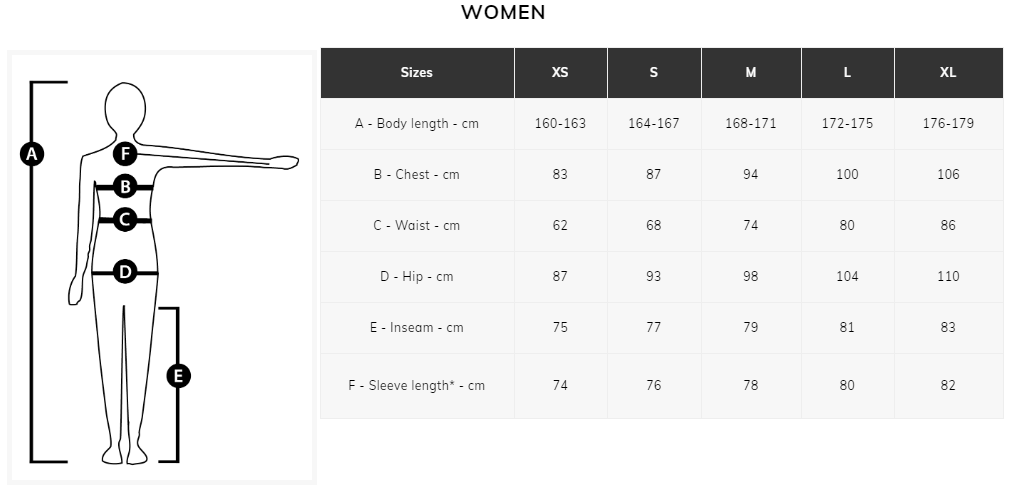This screenshot has height=492, width=1012.
Task: Select the C waist marker on figure
Action: tap(124, 219)
